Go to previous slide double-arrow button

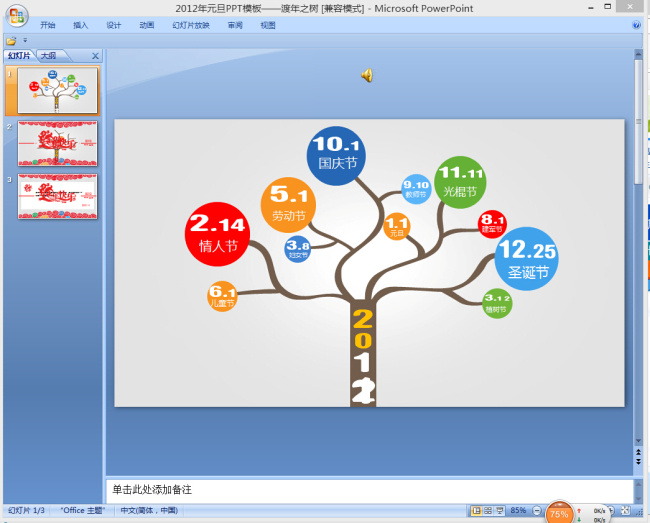click(638, 452)
